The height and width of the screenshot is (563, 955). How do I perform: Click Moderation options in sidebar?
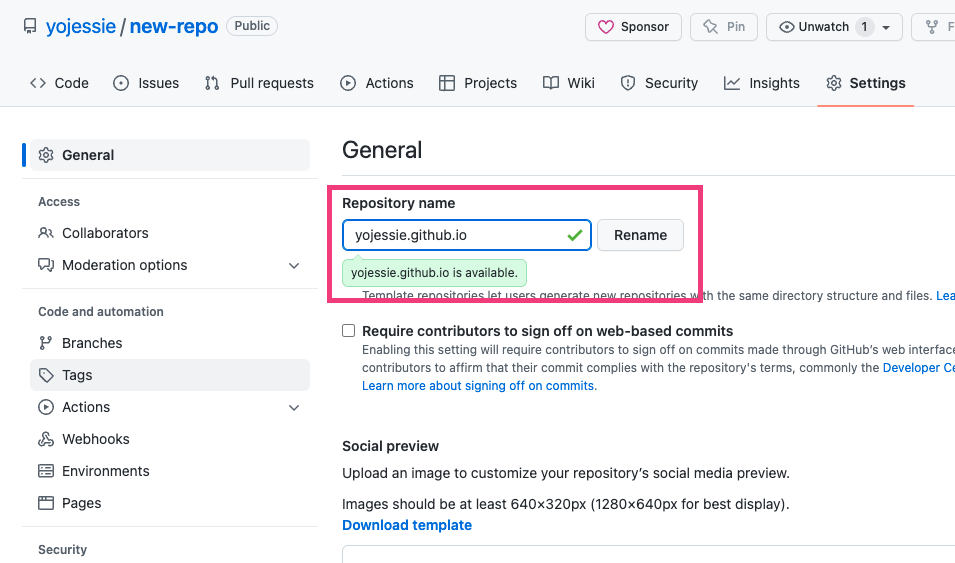tap(124, 265)
